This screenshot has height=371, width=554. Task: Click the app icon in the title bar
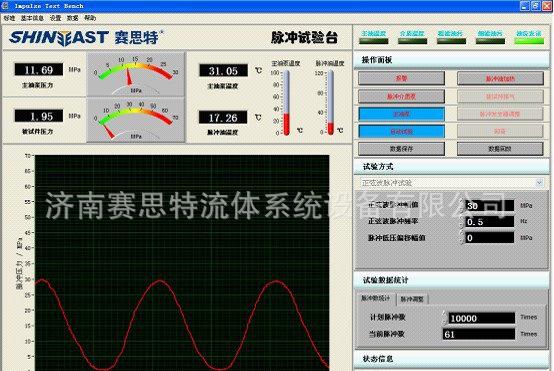tap(5, 5)
